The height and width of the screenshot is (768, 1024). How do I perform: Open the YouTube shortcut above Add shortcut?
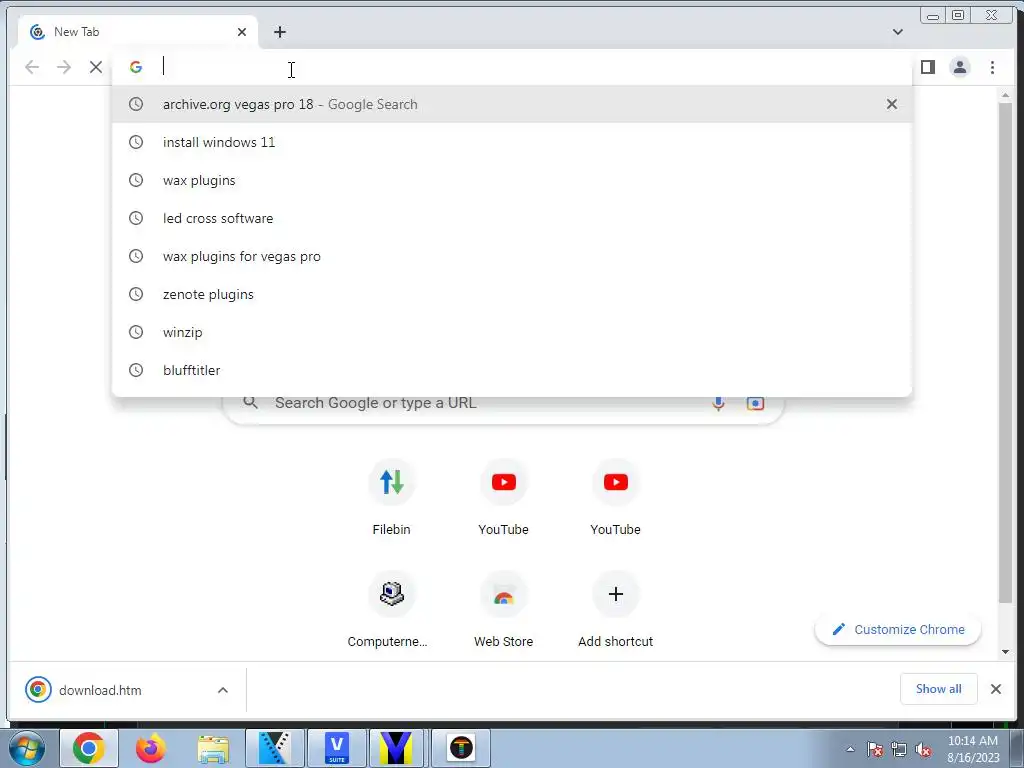(615, 498)
